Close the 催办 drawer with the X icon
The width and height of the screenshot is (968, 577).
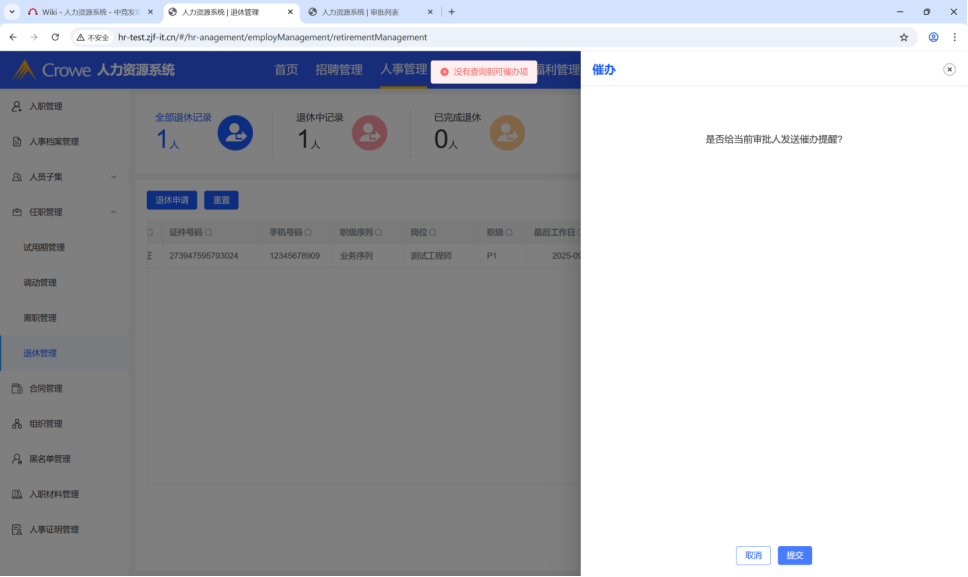(949, 69)
